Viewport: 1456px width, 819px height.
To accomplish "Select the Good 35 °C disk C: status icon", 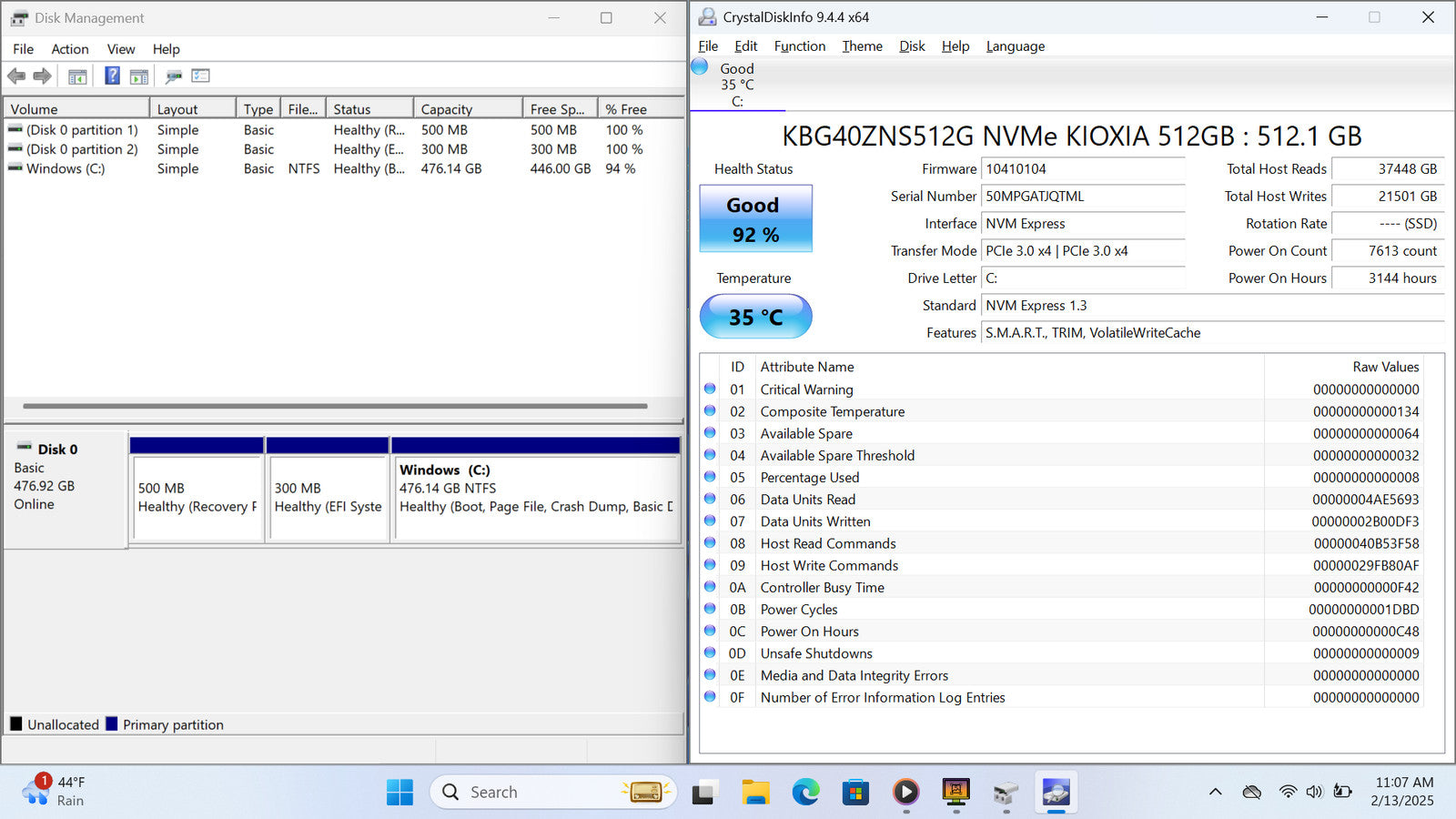I will point(700,66).
